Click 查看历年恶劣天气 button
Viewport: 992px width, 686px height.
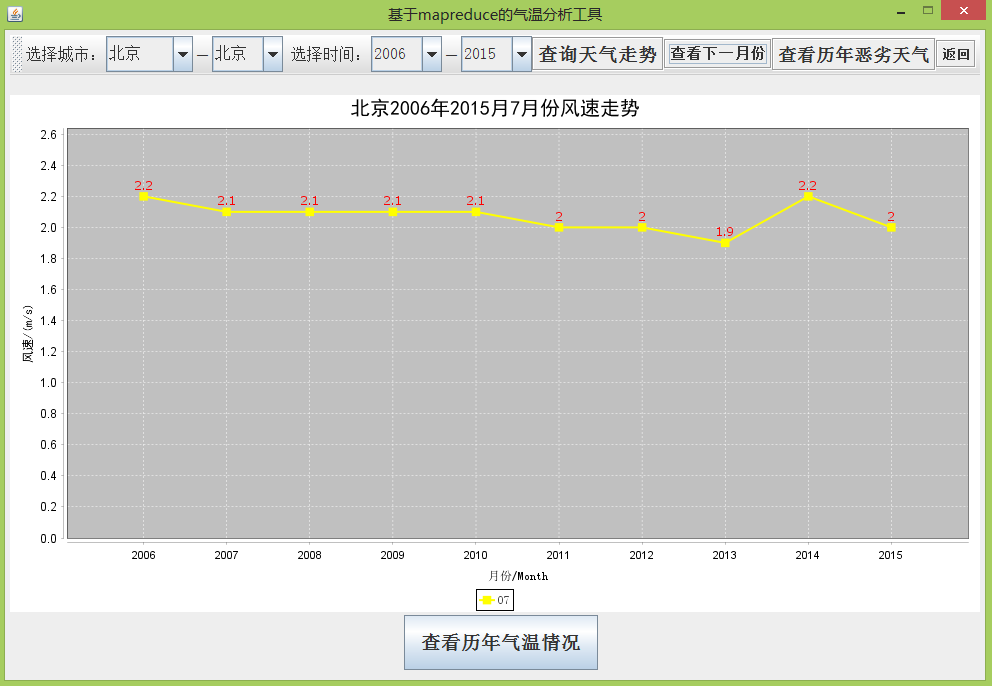point(853,54)
